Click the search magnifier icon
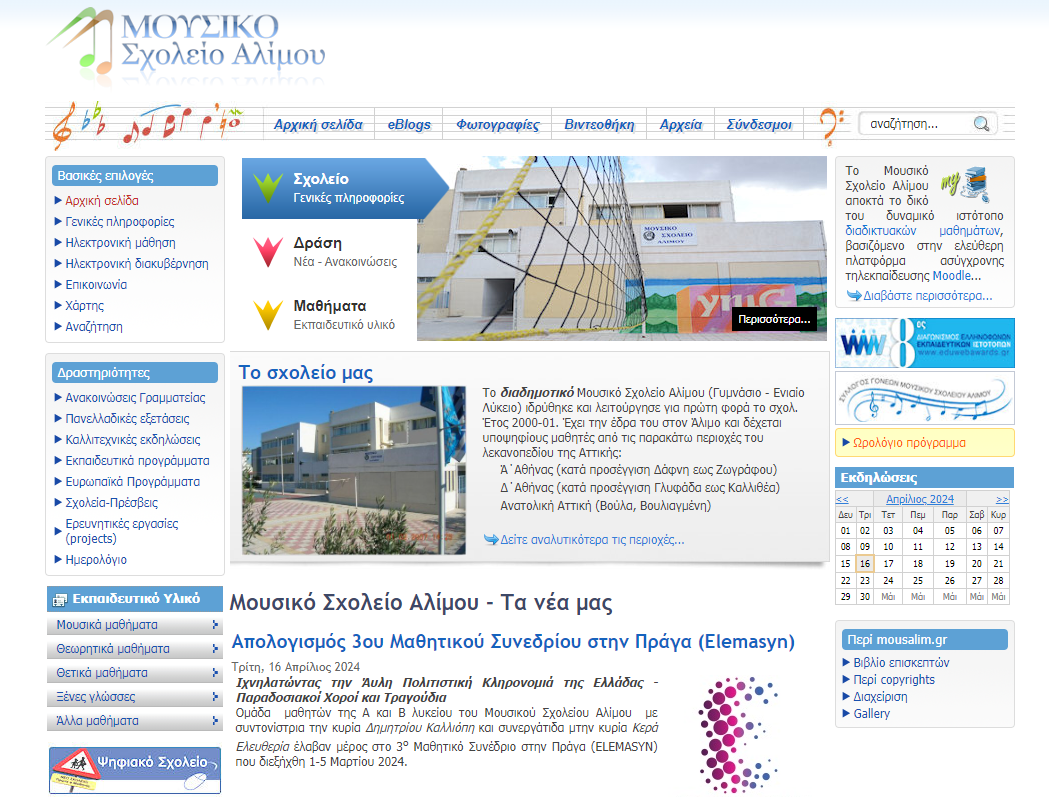1049x797 pixels. [981, 124]
